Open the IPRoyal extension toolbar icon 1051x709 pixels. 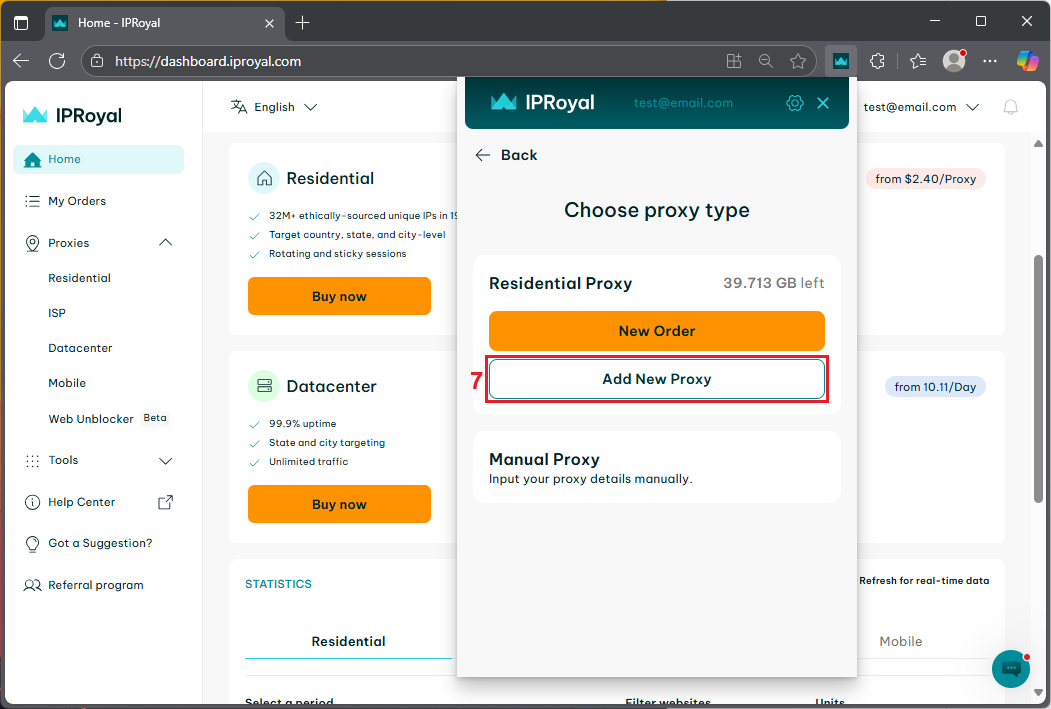pos(841,61)
